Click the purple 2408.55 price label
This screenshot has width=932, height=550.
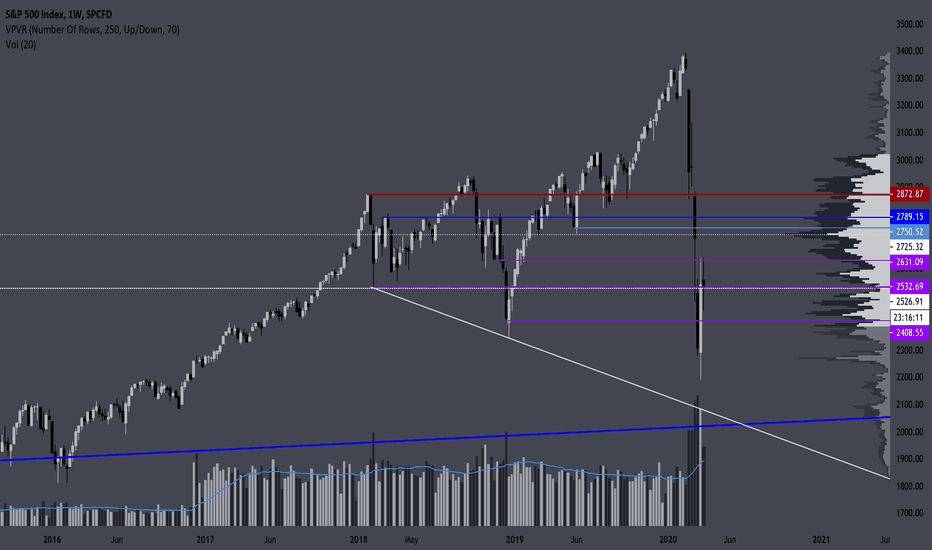click(x=909, y=332)
